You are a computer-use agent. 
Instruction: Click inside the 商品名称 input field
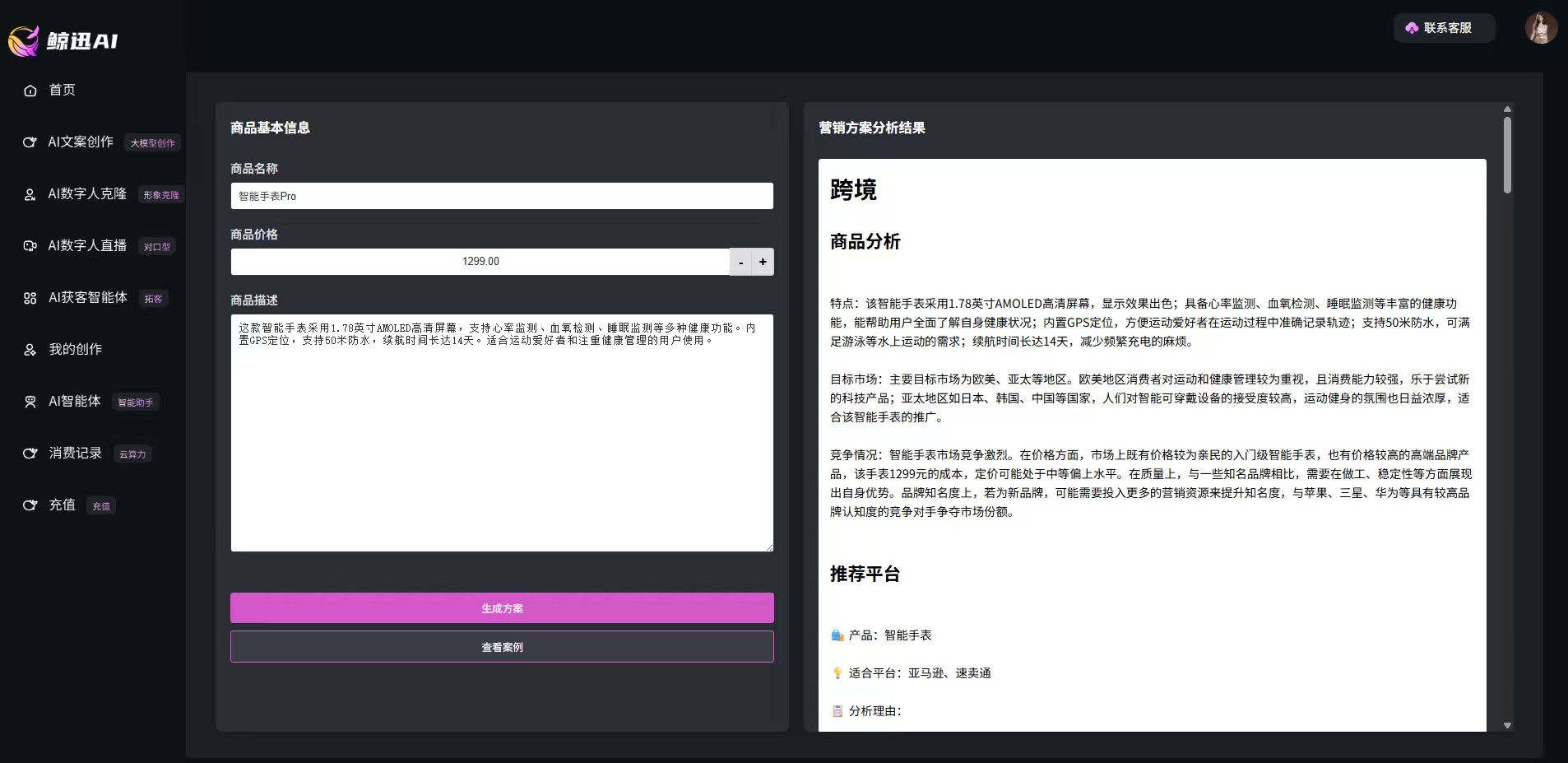pos(501,196)
